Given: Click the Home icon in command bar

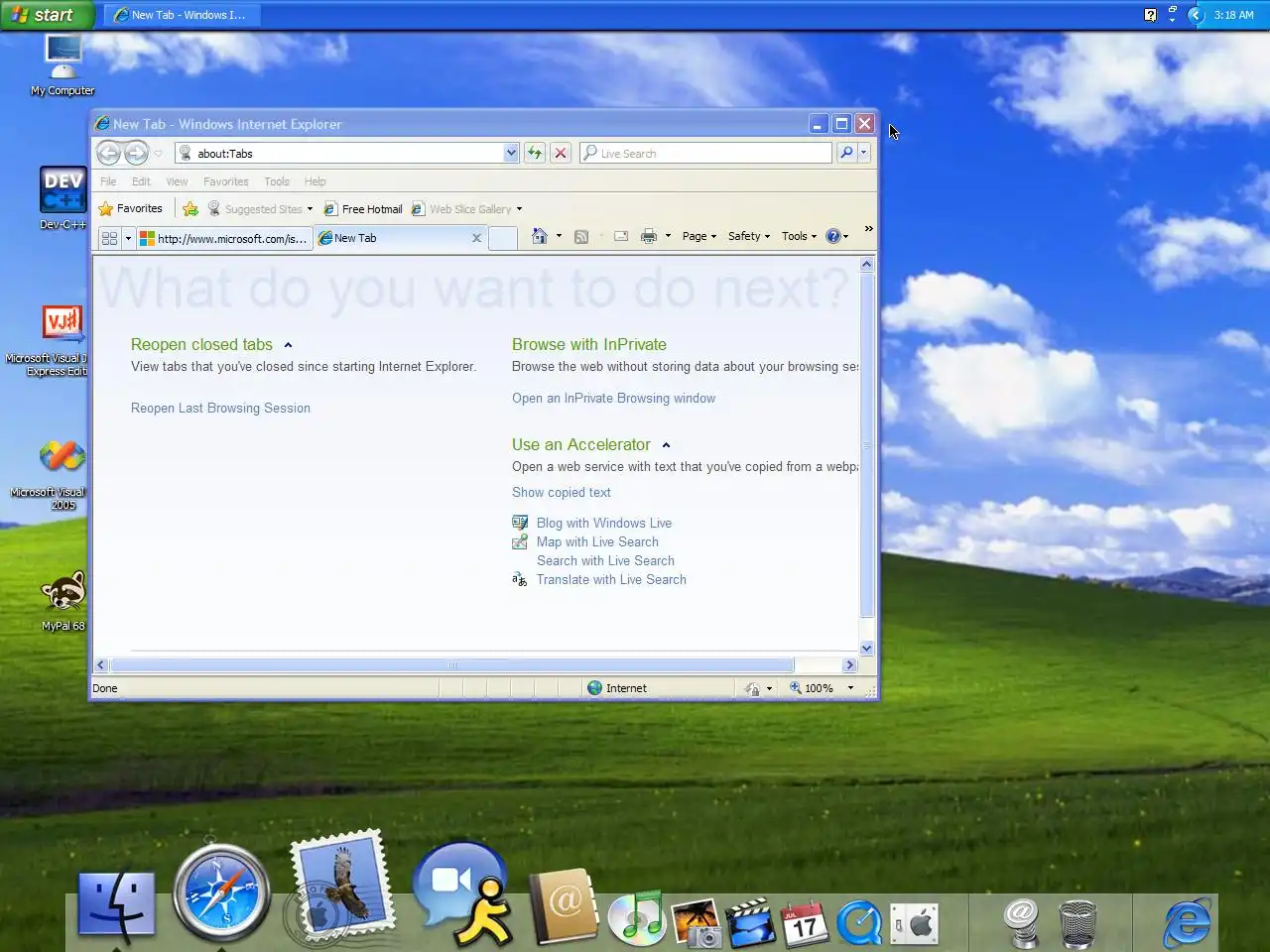Looking at the screenshot, I should point(540,236).
